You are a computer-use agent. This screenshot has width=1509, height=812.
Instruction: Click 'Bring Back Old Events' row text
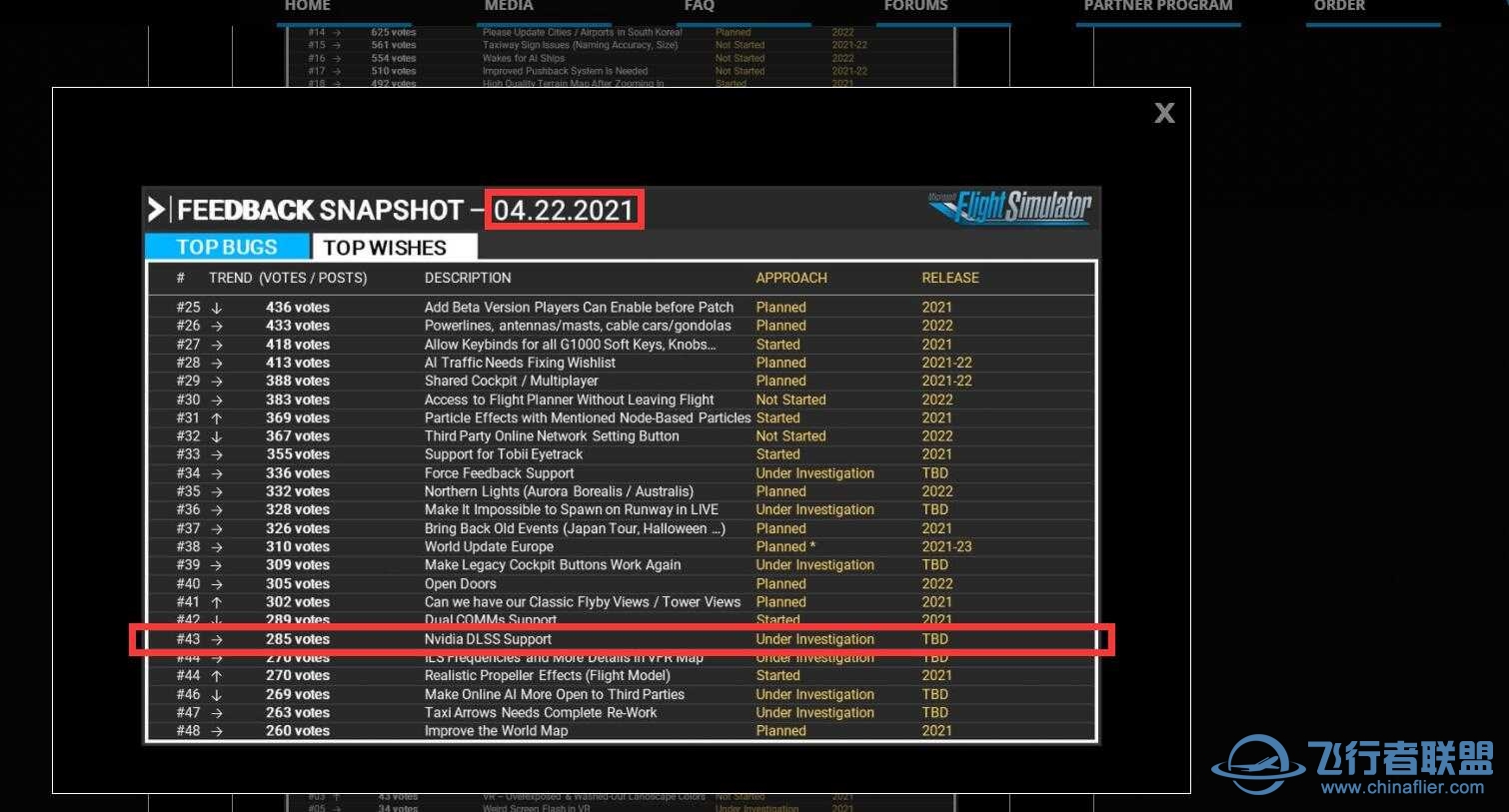tap(575, 528)
